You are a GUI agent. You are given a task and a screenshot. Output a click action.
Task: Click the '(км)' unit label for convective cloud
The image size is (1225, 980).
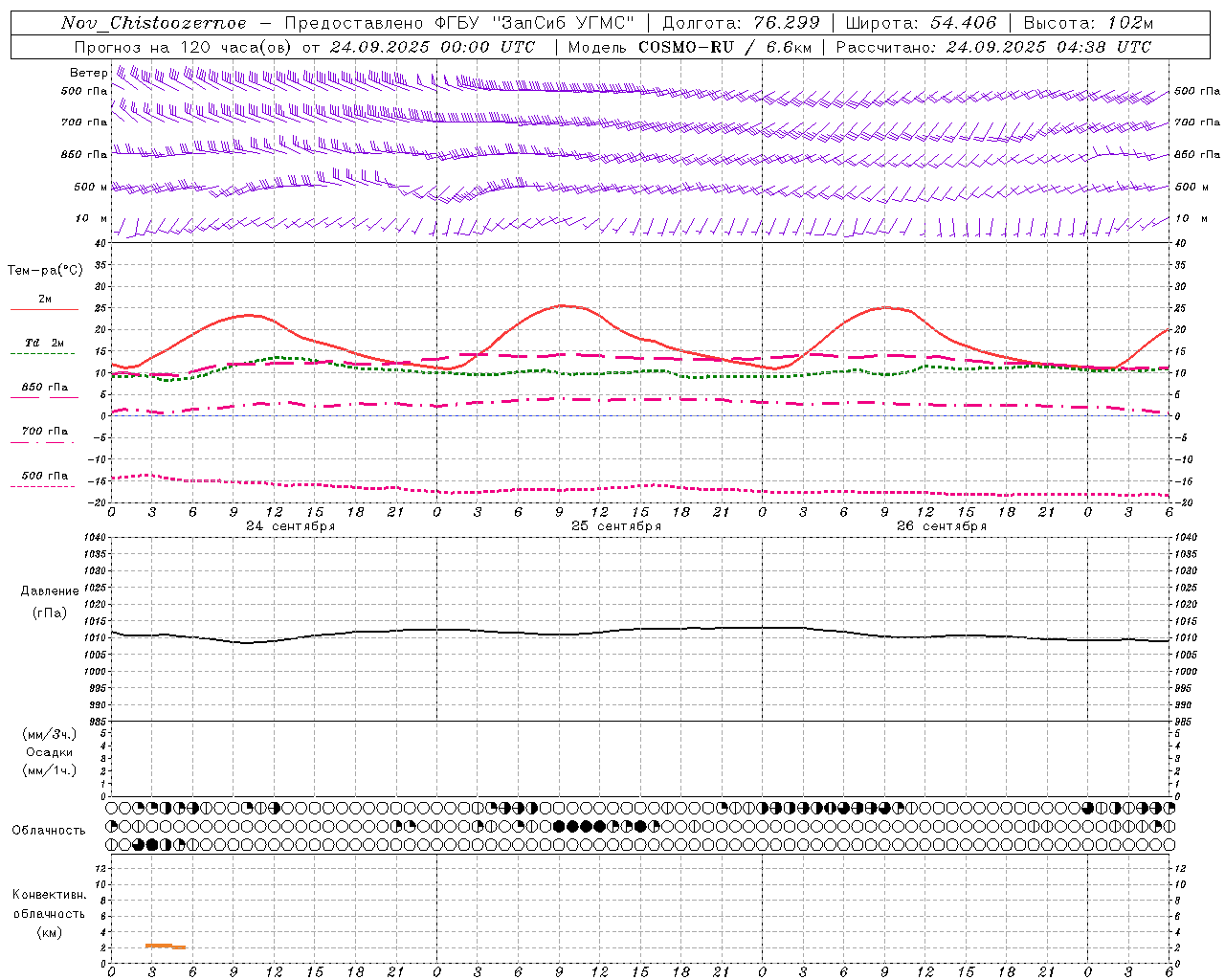tap(50, 932)
